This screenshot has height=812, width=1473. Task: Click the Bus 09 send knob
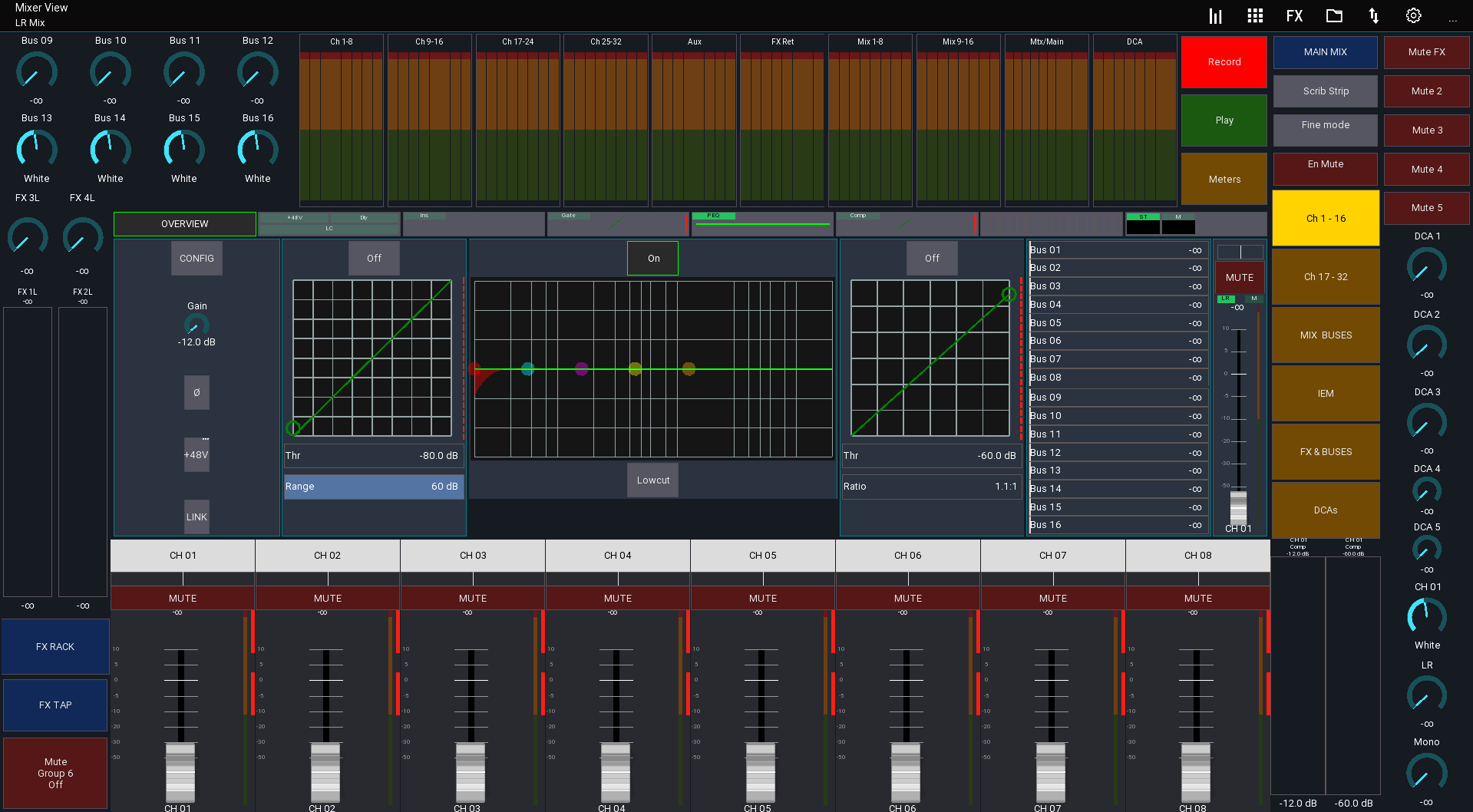click(x=37, y=72)
